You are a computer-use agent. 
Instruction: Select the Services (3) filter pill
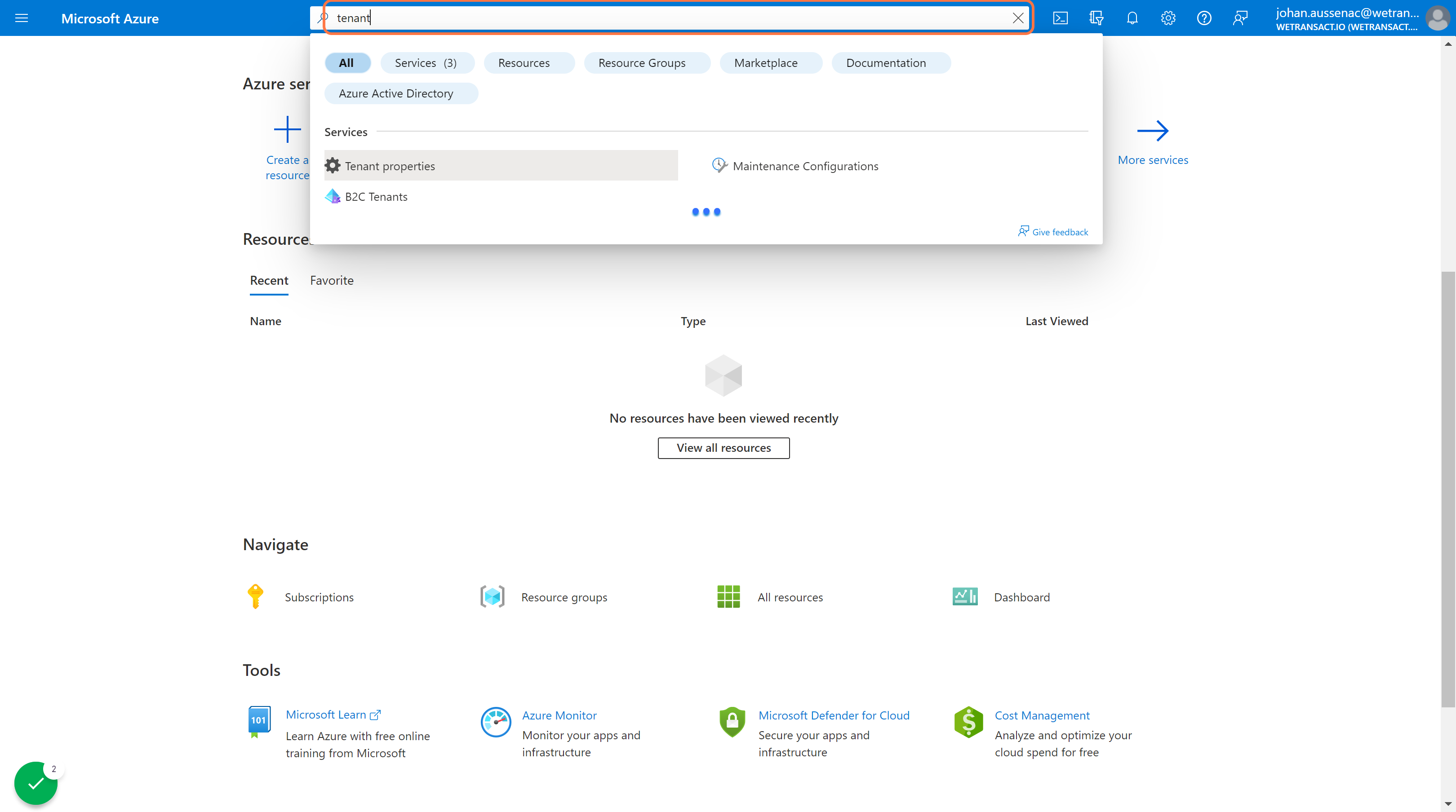(x=427, y=63)
